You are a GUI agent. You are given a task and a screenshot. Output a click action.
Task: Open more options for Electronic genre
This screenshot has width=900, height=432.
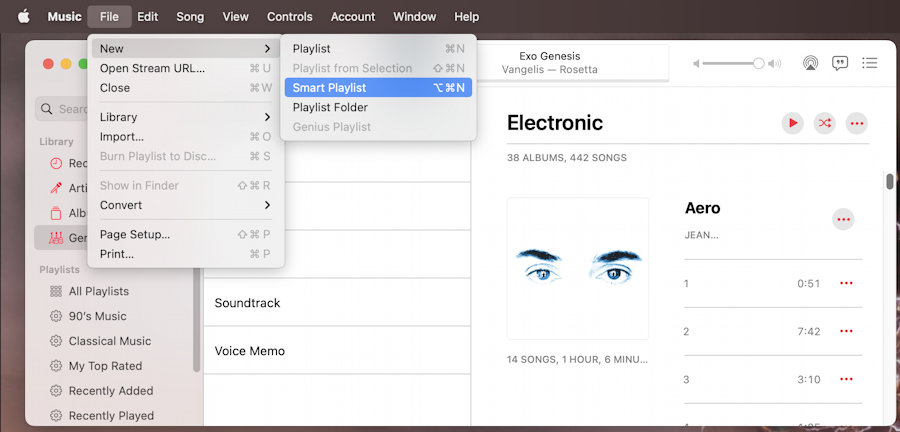click(856, 123)
